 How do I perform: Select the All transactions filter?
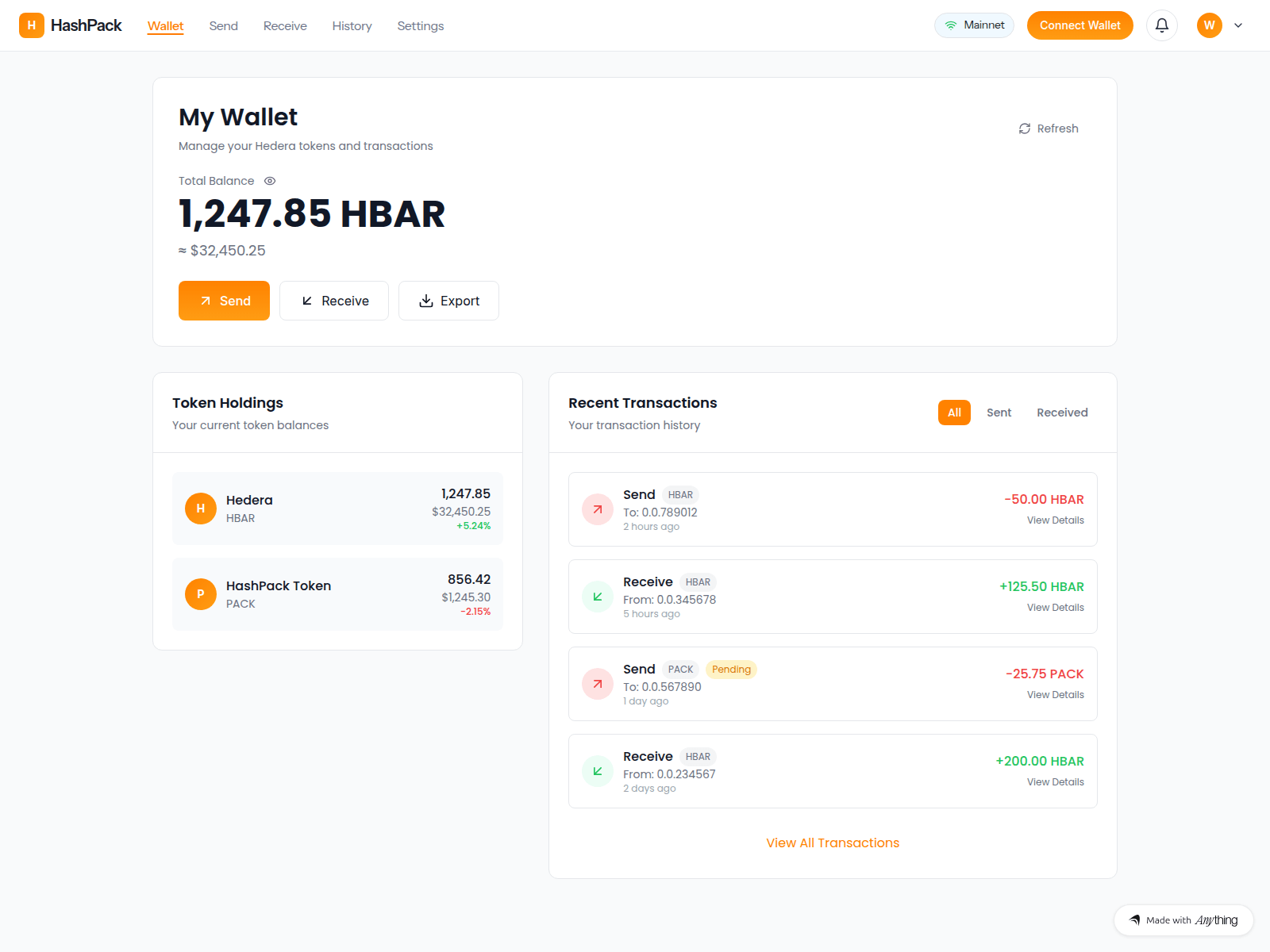click(954, 413)
